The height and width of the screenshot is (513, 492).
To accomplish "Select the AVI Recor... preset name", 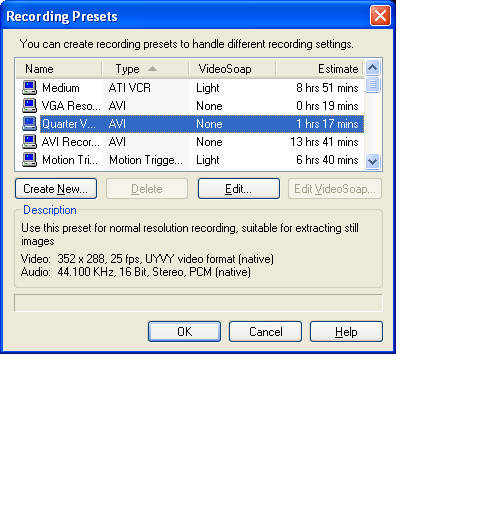I will (x=71, y=142).
